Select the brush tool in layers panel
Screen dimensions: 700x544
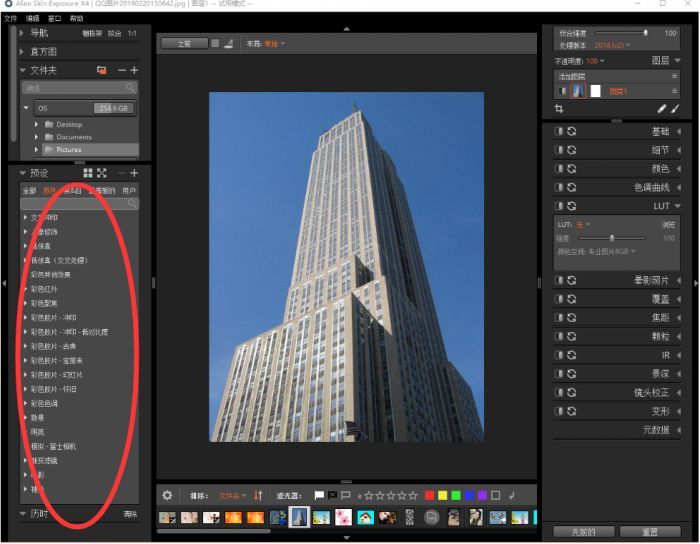675,109
